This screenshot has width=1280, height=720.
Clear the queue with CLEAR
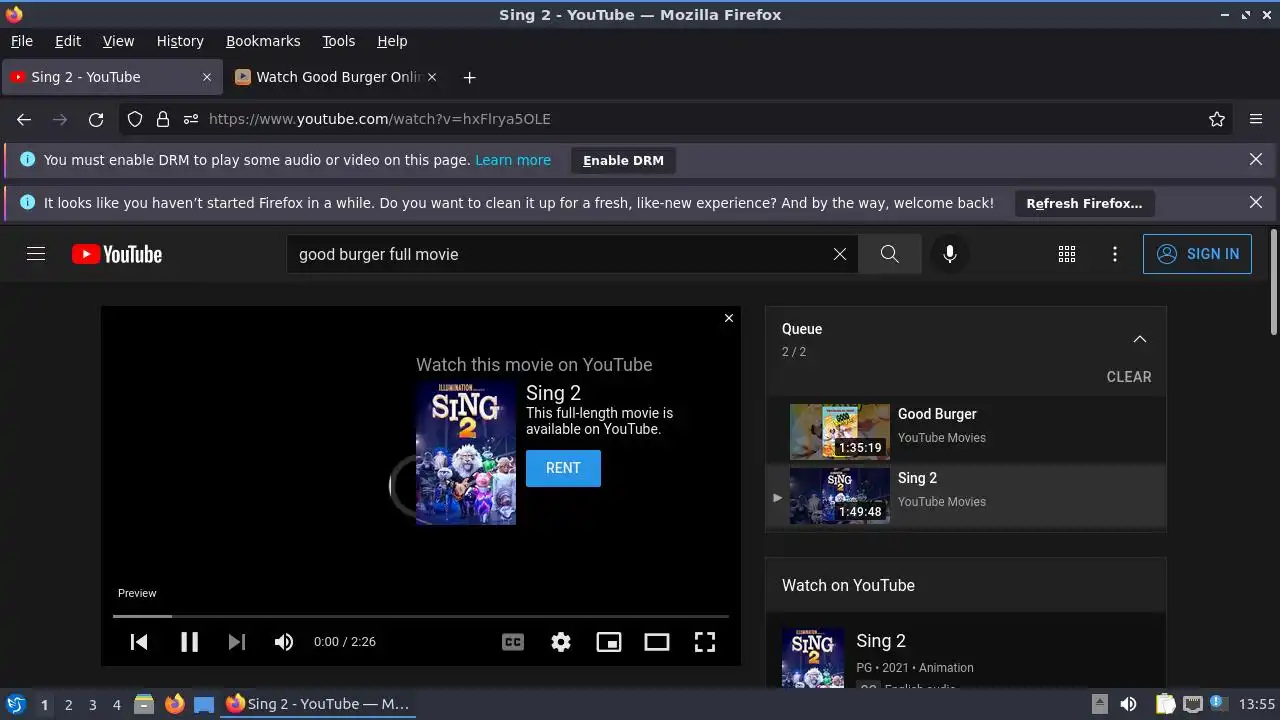[x=1129, y=377]
